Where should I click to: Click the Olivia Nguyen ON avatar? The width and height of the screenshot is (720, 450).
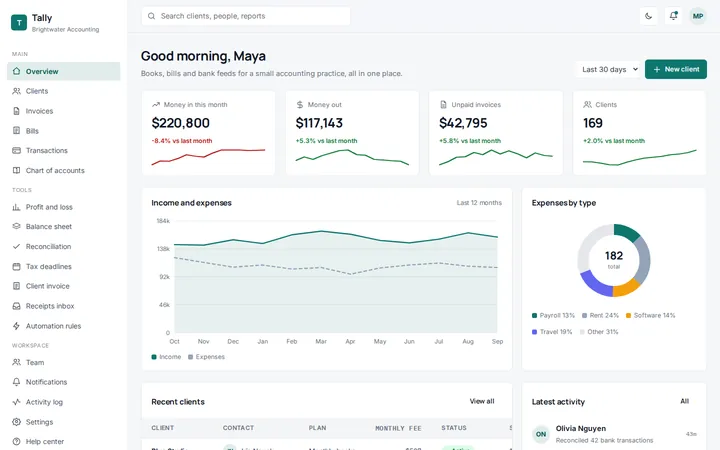[x=540, y=434]
